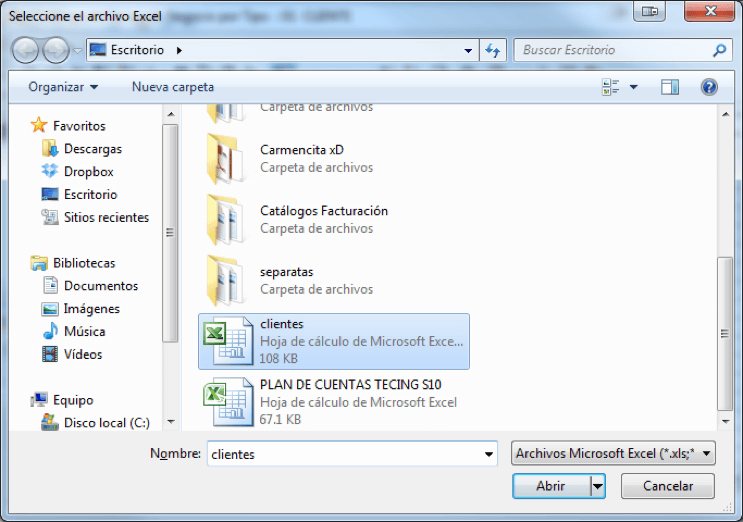Click the help question mark icon
Image resolution: width=743 pixels, height=522 pixels.
coord(709,87)
